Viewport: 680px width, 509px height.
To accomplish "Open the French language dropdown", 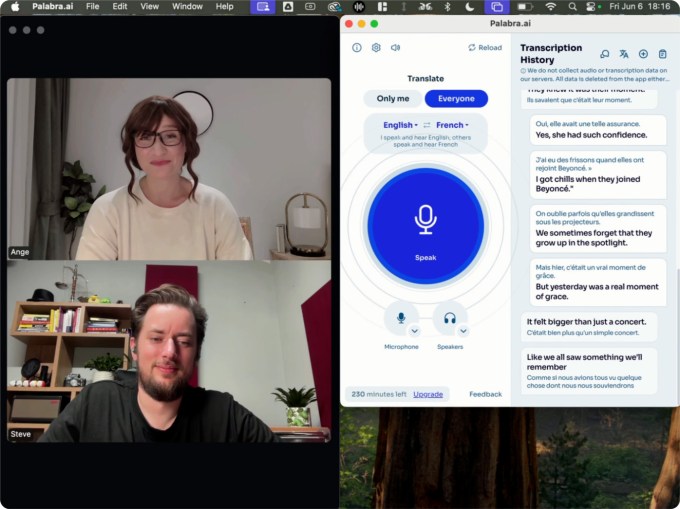I will (452, 125).
